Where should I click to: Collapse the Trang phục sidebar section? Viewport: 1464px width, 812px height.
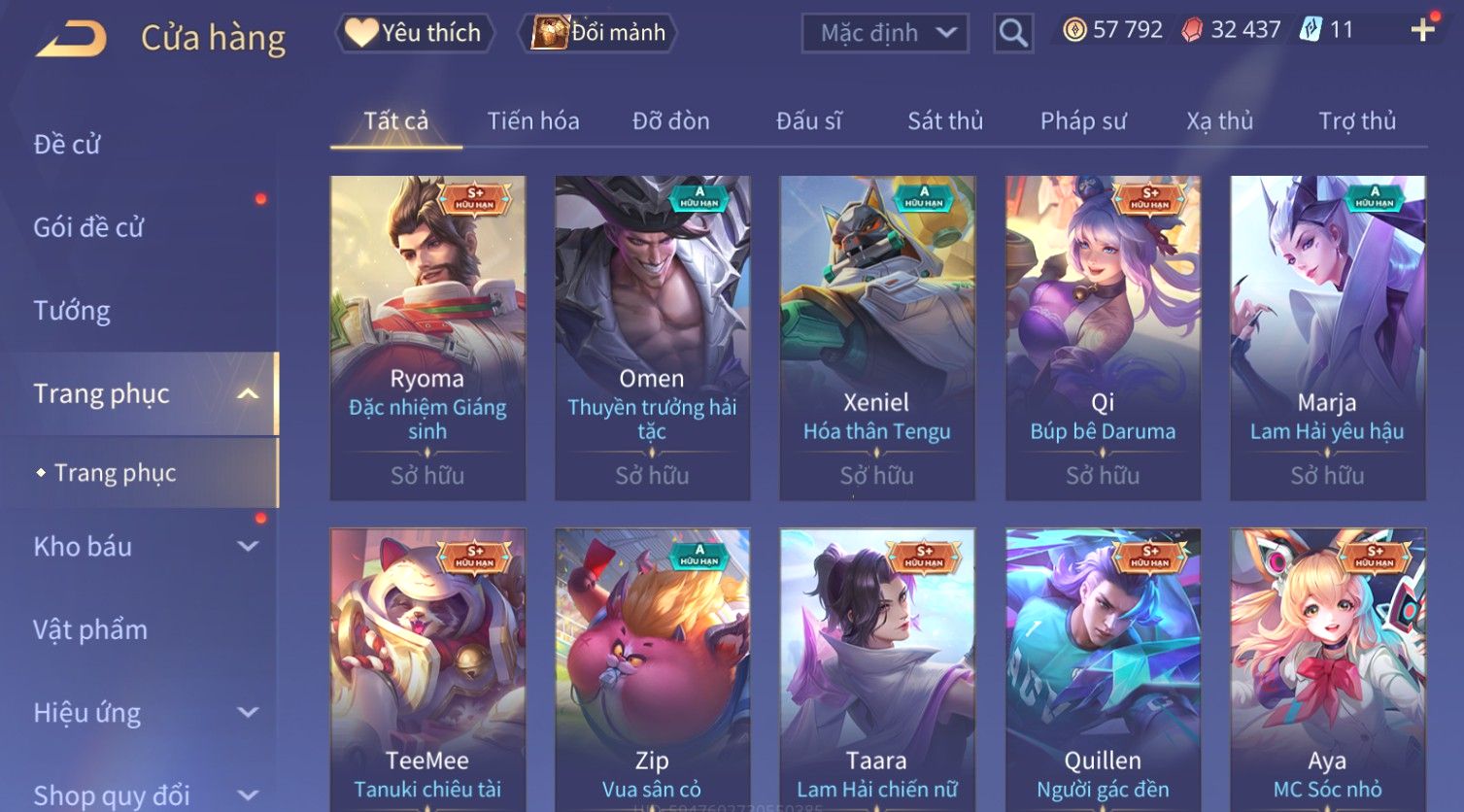[249, 393]
